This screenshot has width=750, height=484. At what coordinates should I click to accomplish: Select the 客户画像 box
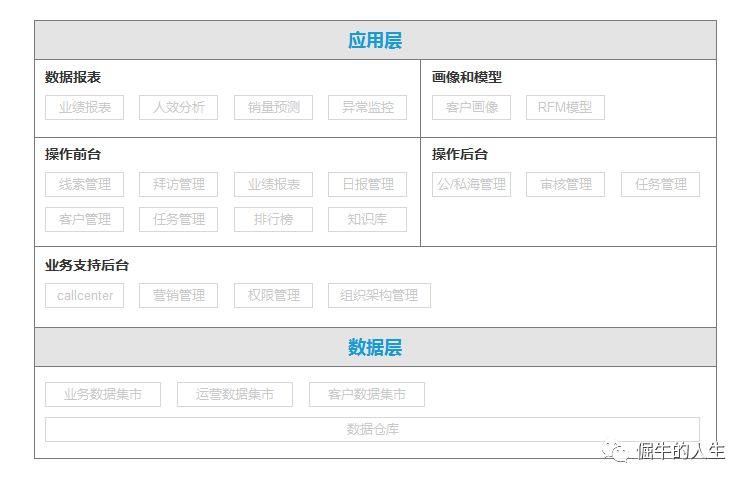pos(472,107)
